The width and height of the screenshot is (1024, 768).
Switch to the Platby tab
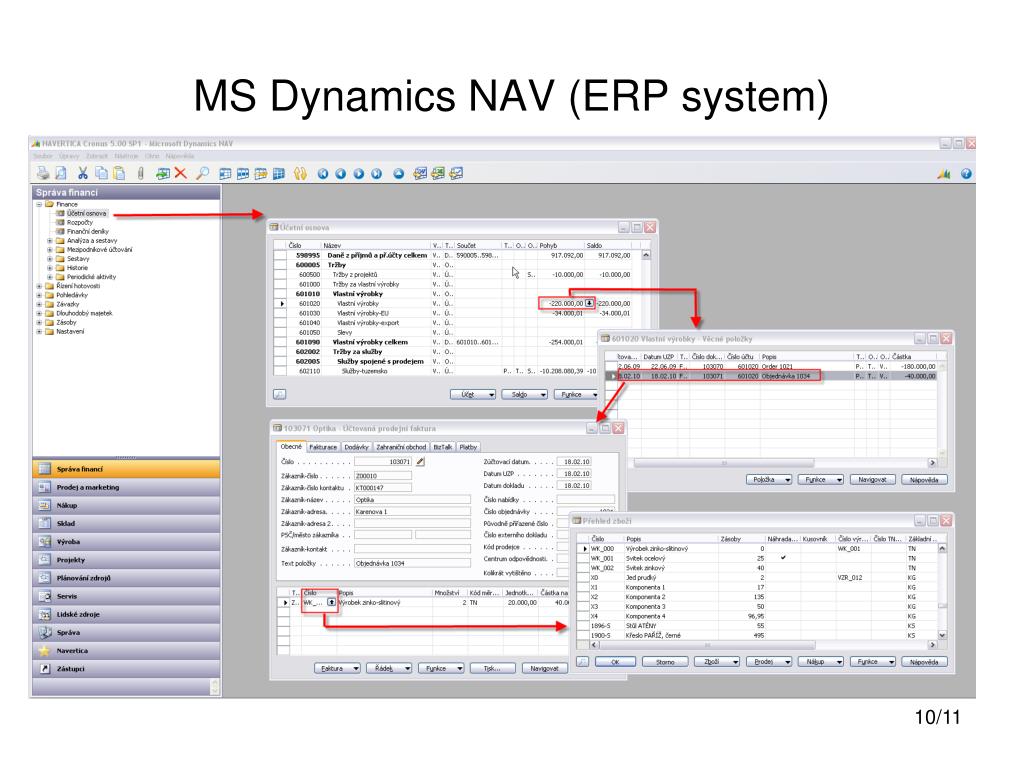(468, 447)
